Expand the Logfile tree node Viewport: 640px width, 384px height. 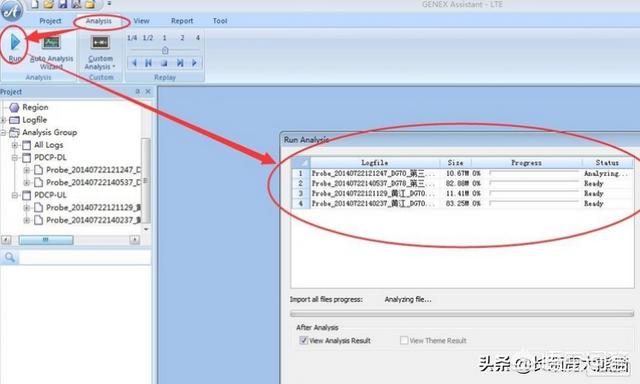coord(4,120)
